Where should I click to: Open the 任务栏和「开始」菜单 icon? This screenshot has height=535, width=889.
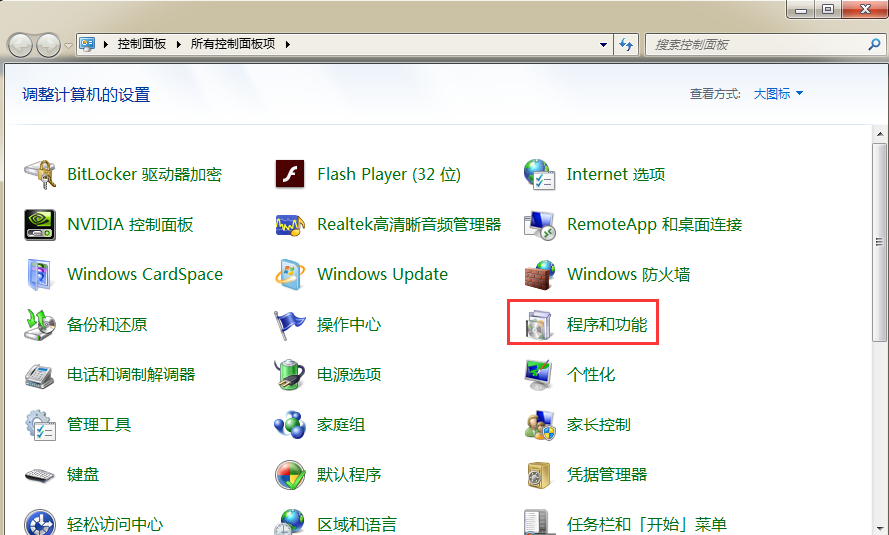pyautogui.click(x=539, y=522)
